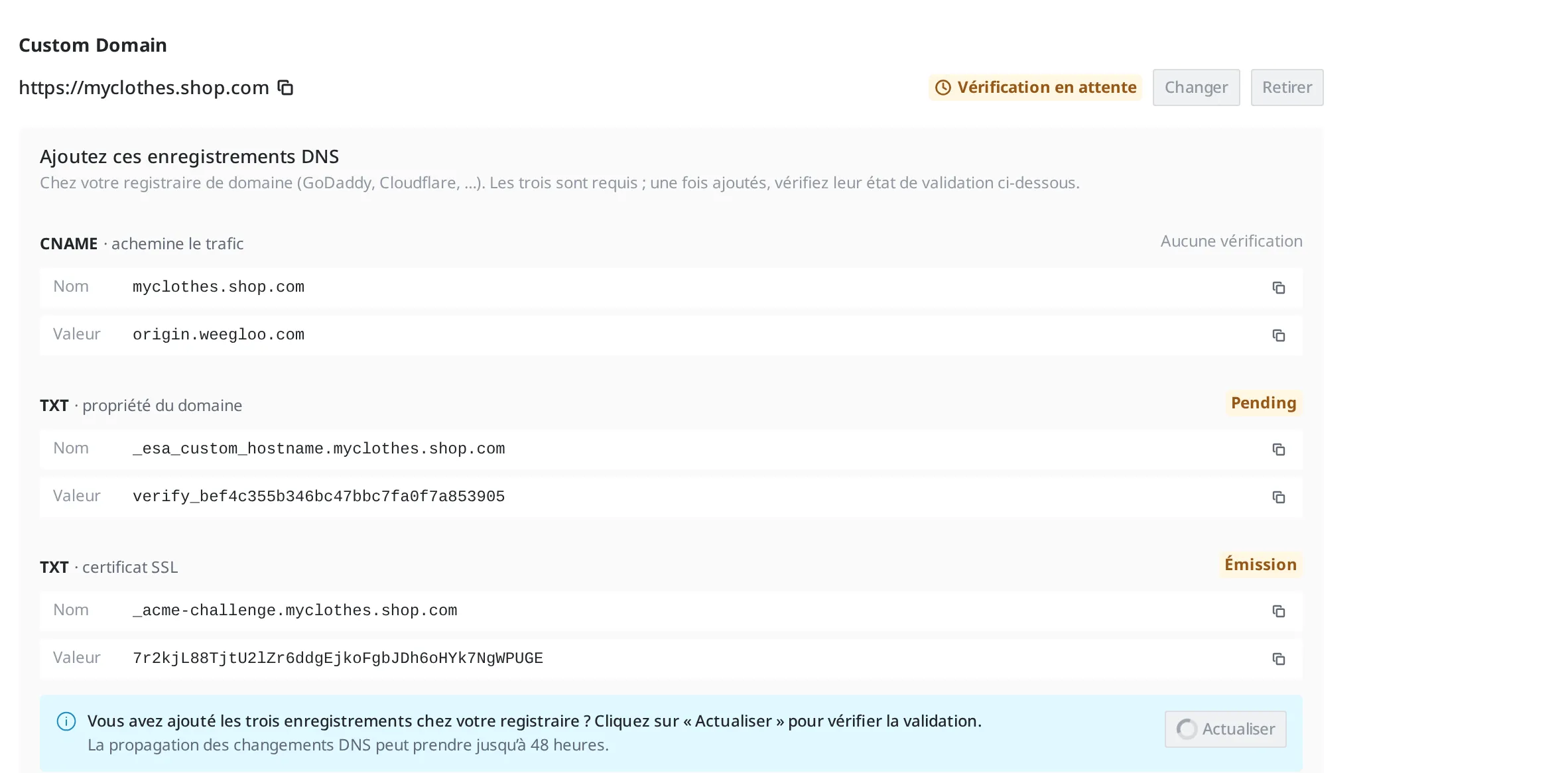Click the Émission status badge
Image resolution: width=1568 pixels, height=773 pixels.
tap(1260, 565)
